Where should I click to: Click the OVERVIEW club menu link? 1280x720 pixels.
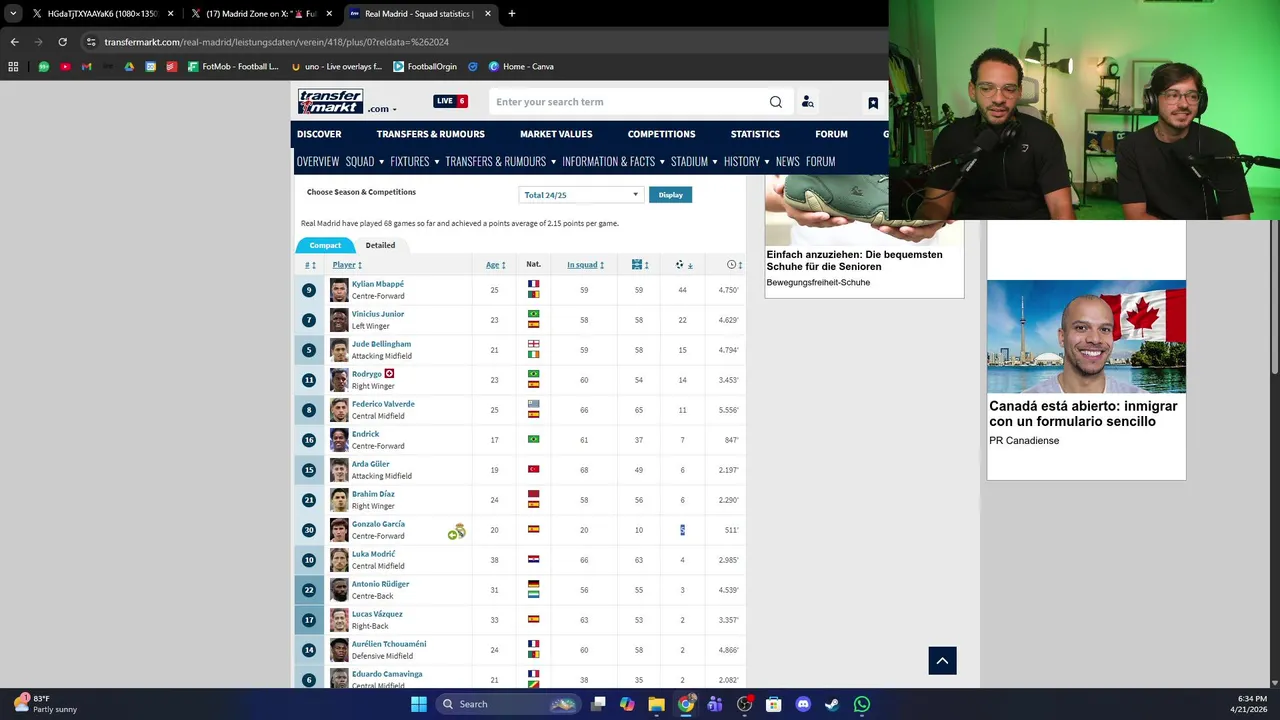pos(318,162)
